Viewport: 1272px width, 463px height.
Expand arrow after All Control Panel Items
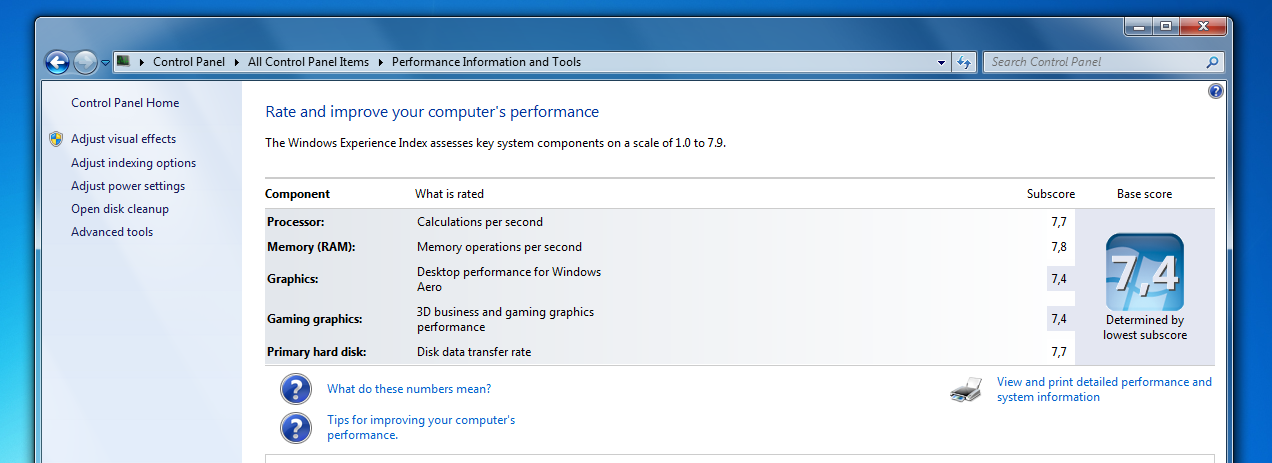[380, 62]
